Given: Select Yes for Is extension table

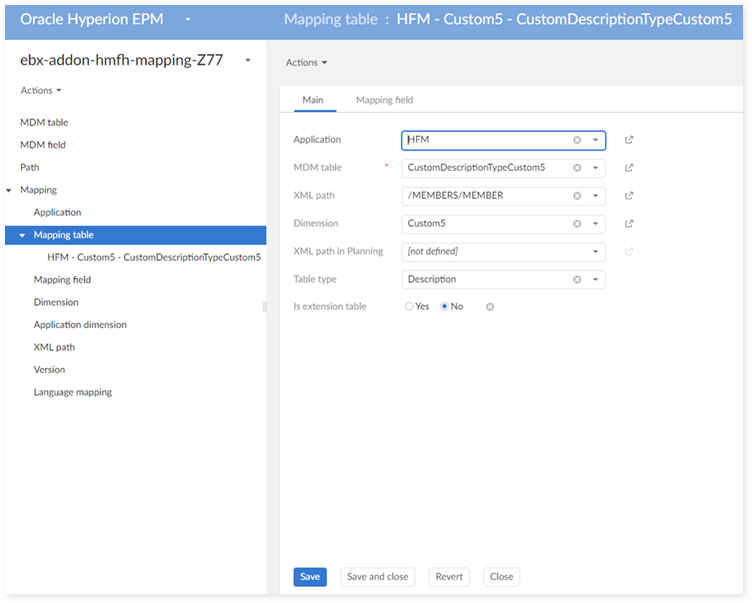Looking at the screenshot, I should [x=409, y=307].
